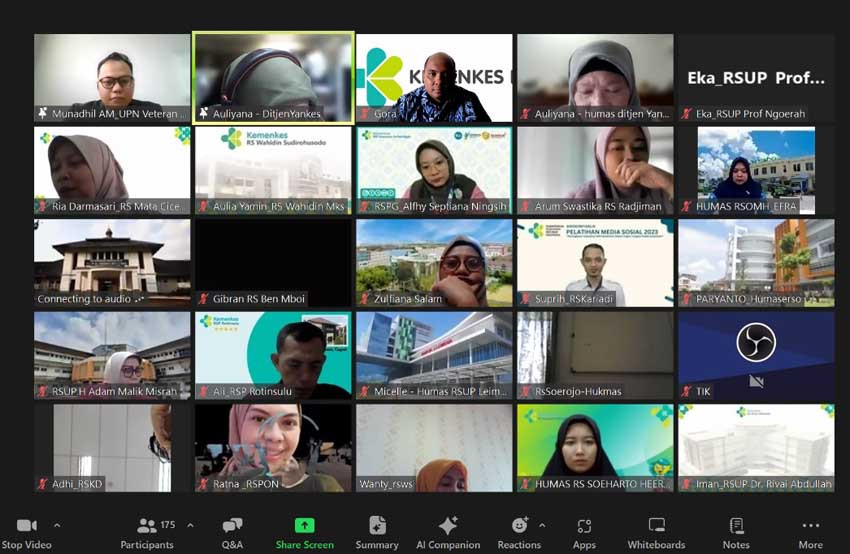Open the Reactions smiley icon
The height and width of the screenshot is (554, 850).
pyautogui.click(x=519, y=525)
